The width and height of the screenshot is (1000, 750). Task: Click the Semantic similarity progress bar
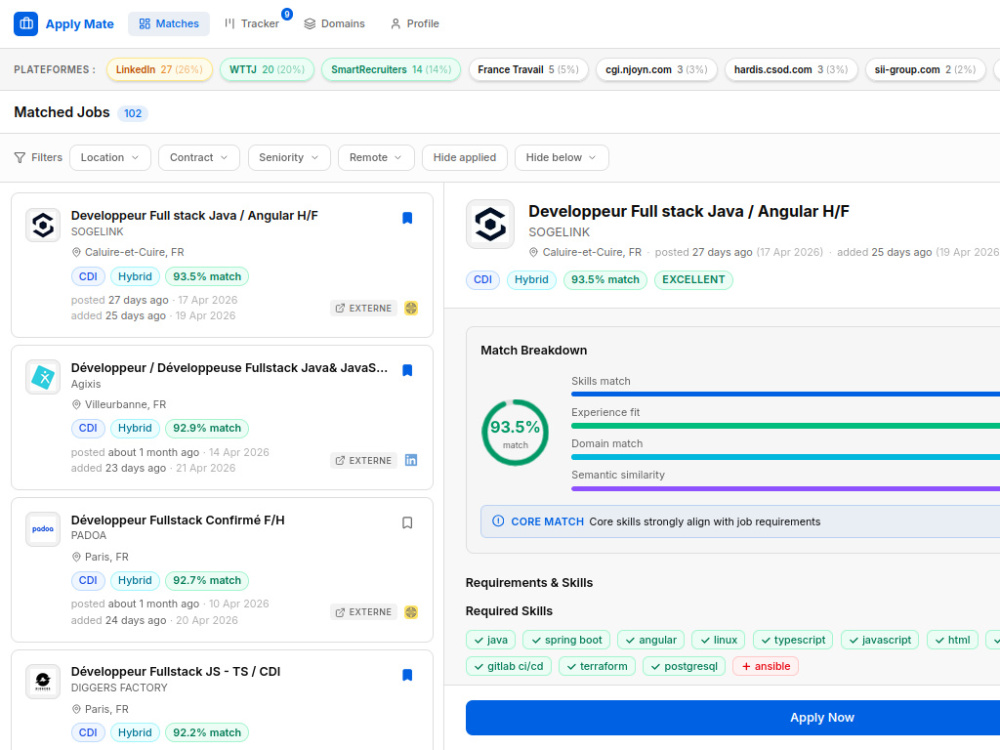[785, 489]
